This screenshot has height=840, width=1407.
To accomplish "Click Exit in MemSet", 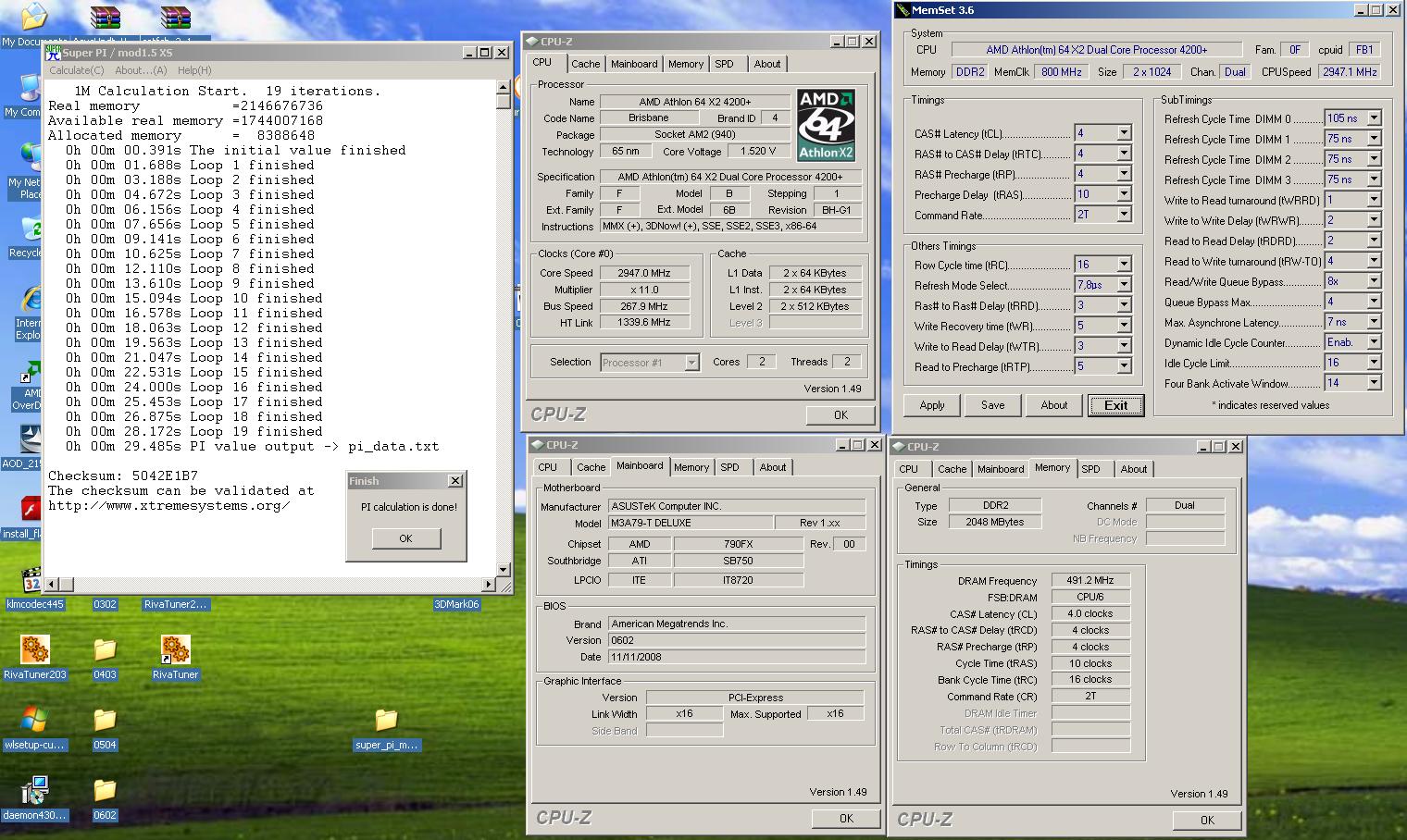I will click(1116, 405).
